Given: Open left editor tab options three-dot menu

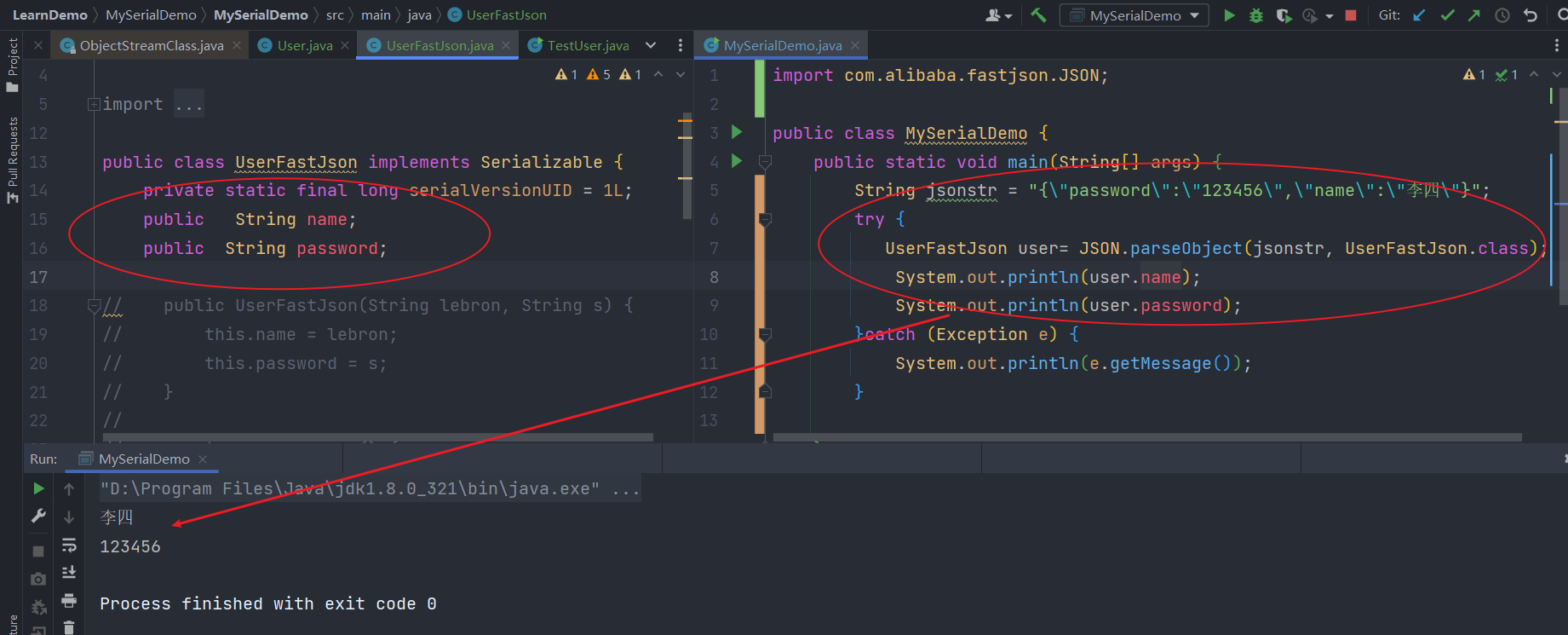Looking at the screenshot, I should coord(680,45).
